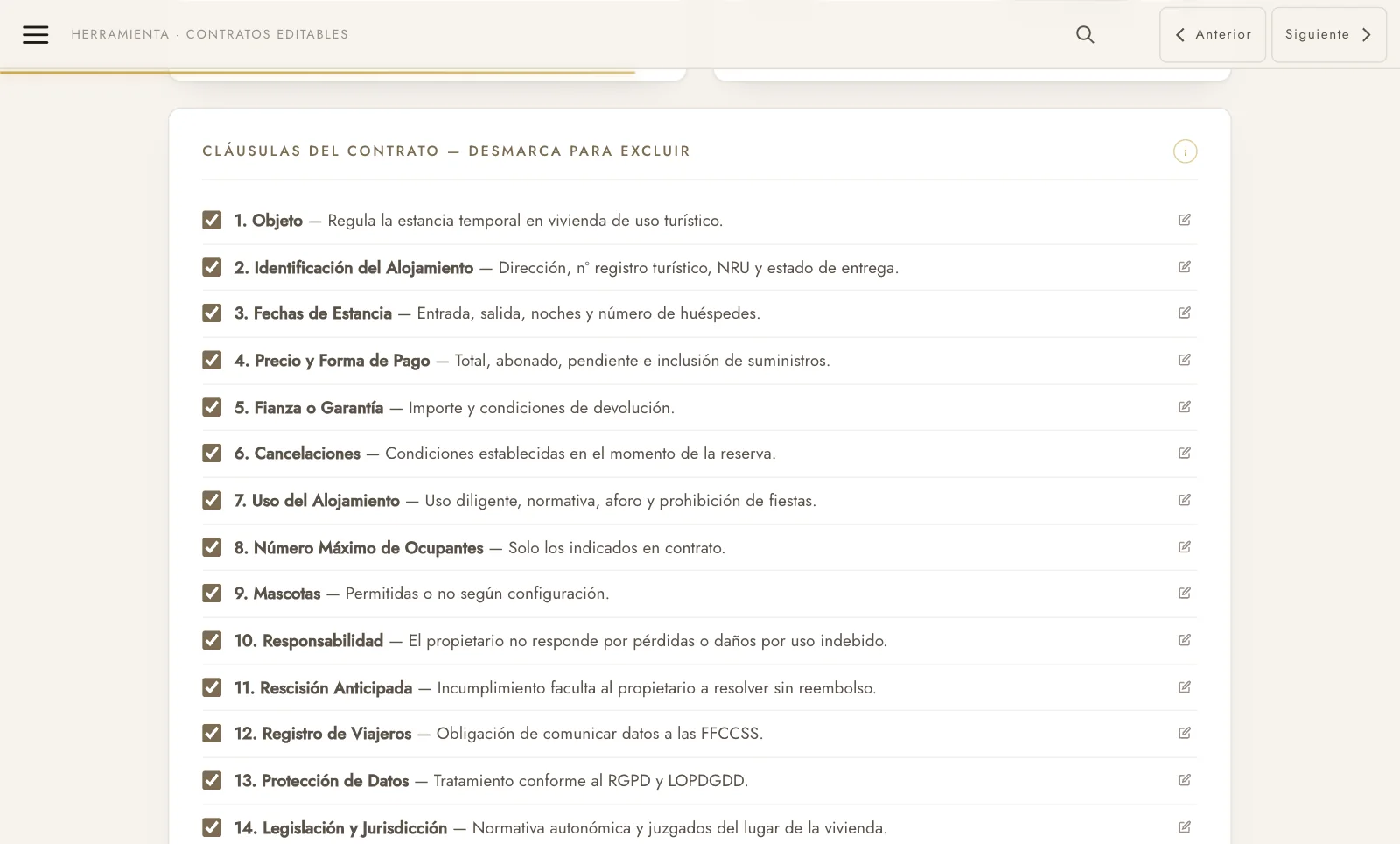Image resolution: width=1400 pixels, height=844 pixels.
Task: Exclude the Fechas de Estancia clause
Action: [x=212, y=313]
